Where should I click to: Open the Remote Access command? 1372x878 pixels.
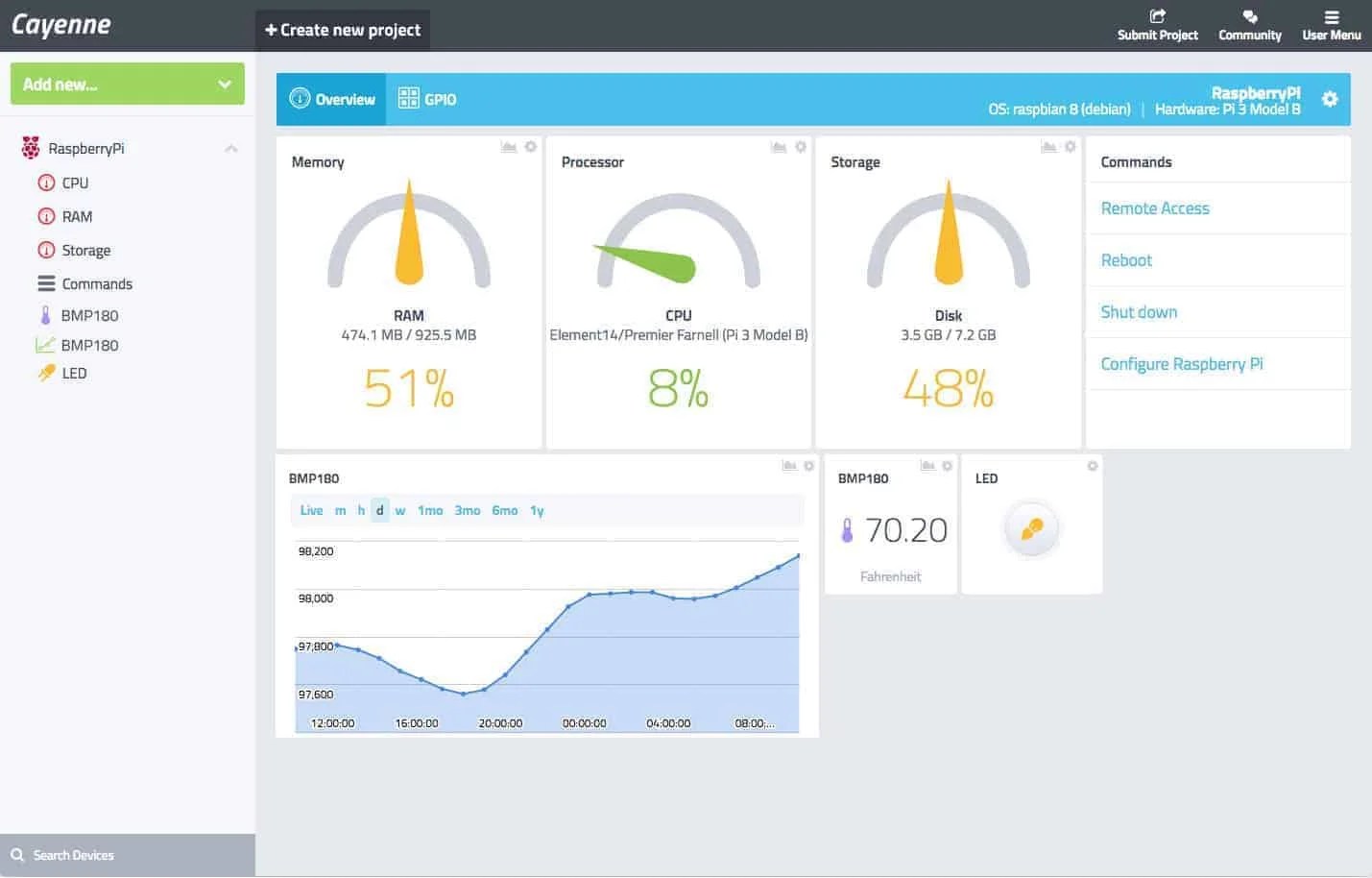(x=1155, y=208)
